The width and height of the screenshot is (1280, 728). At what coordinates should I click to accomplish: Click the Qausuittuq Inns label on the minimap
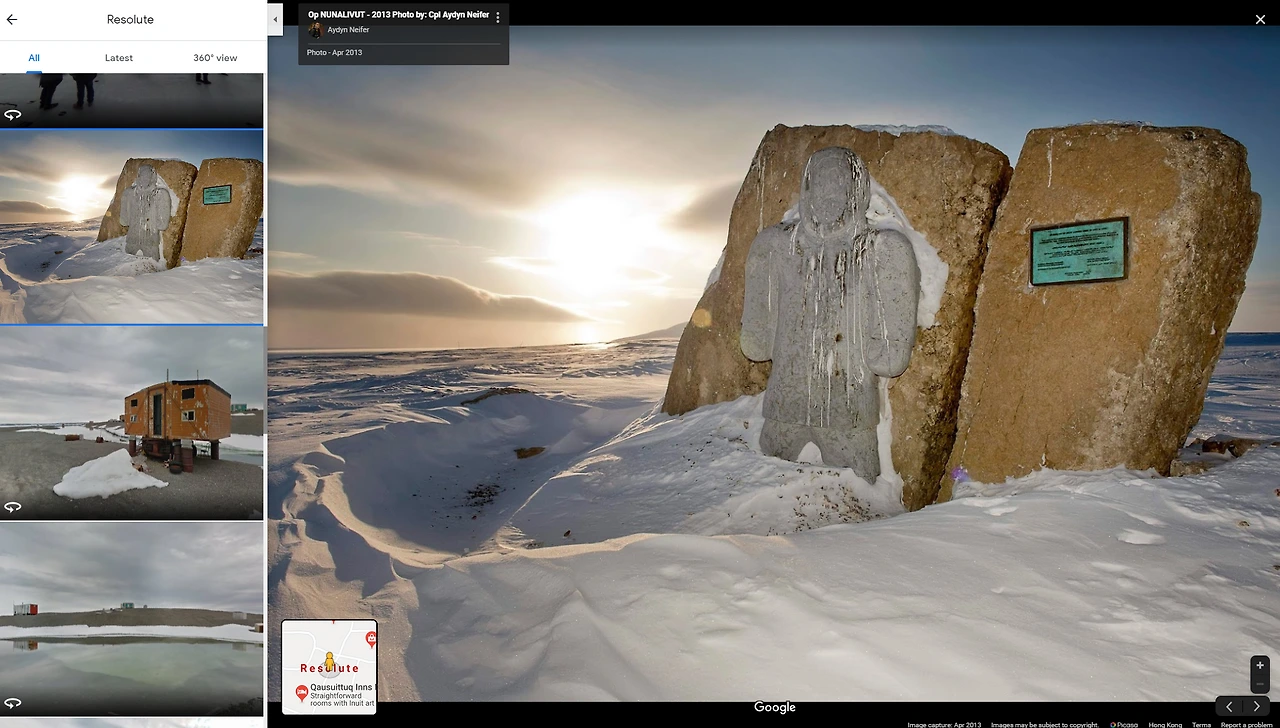341,688
